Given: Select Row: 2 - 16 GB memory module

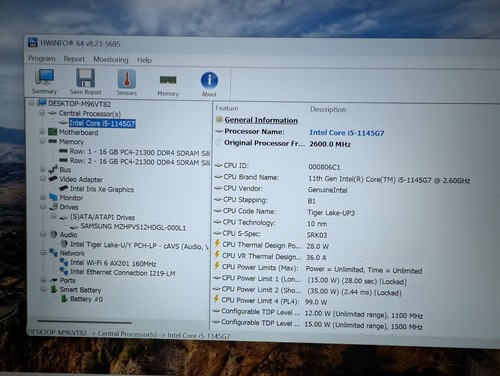Looking at the screenshot, I should [140, 162].
